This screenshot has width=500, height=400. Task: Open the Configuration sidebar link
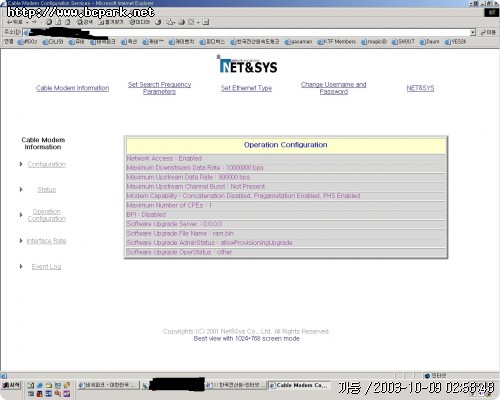tap(47, 164)
